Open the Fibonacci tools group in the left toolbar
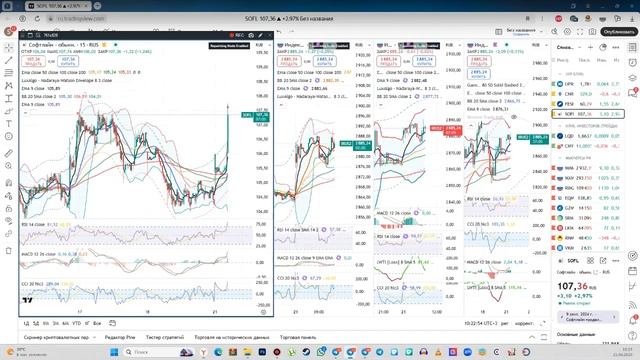 click(9, 73)
